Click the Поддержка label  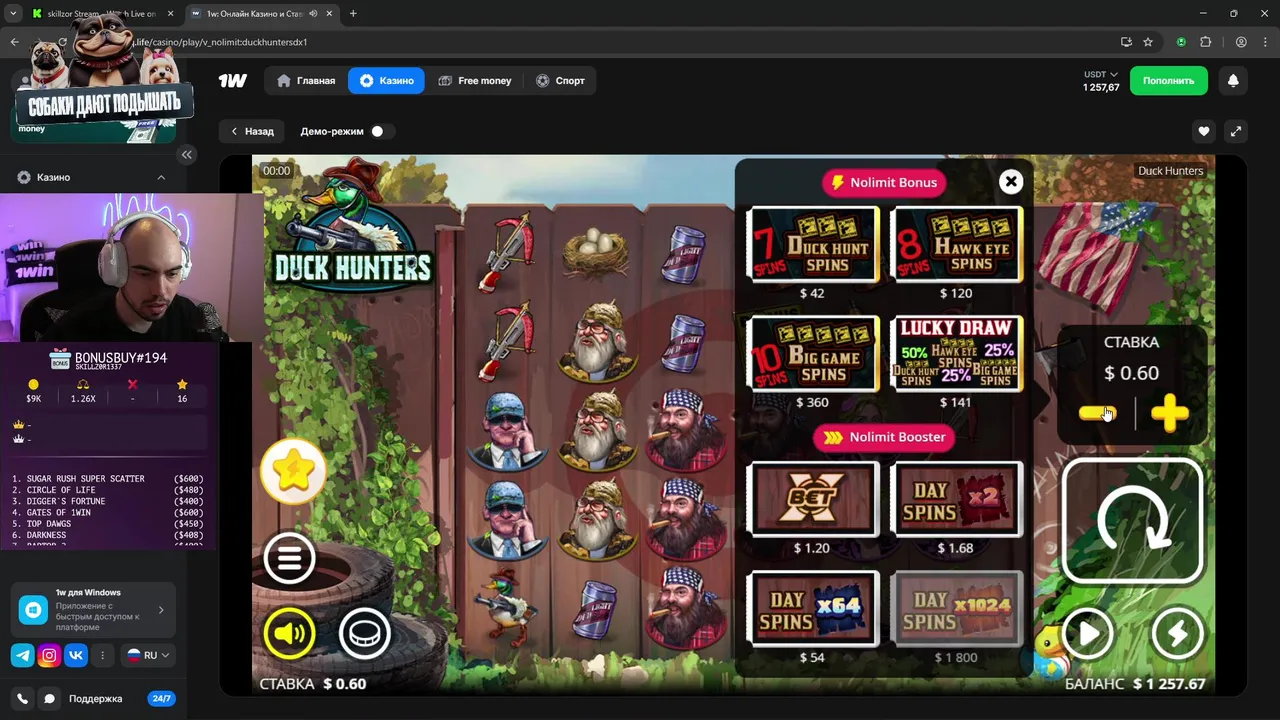click(95, 699)
